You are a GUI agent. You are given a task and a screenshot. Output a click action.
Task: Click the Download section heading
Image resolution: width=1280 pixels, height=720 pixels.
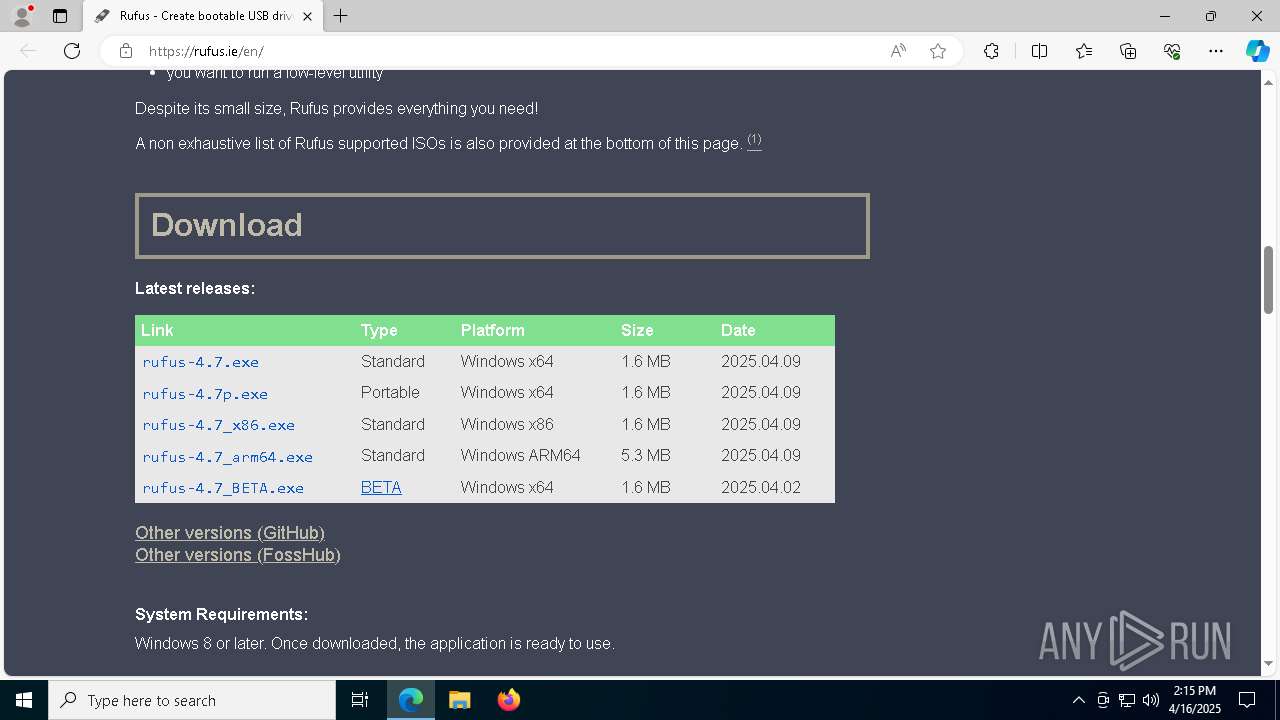pyautogui.click(x=502, y=225)
